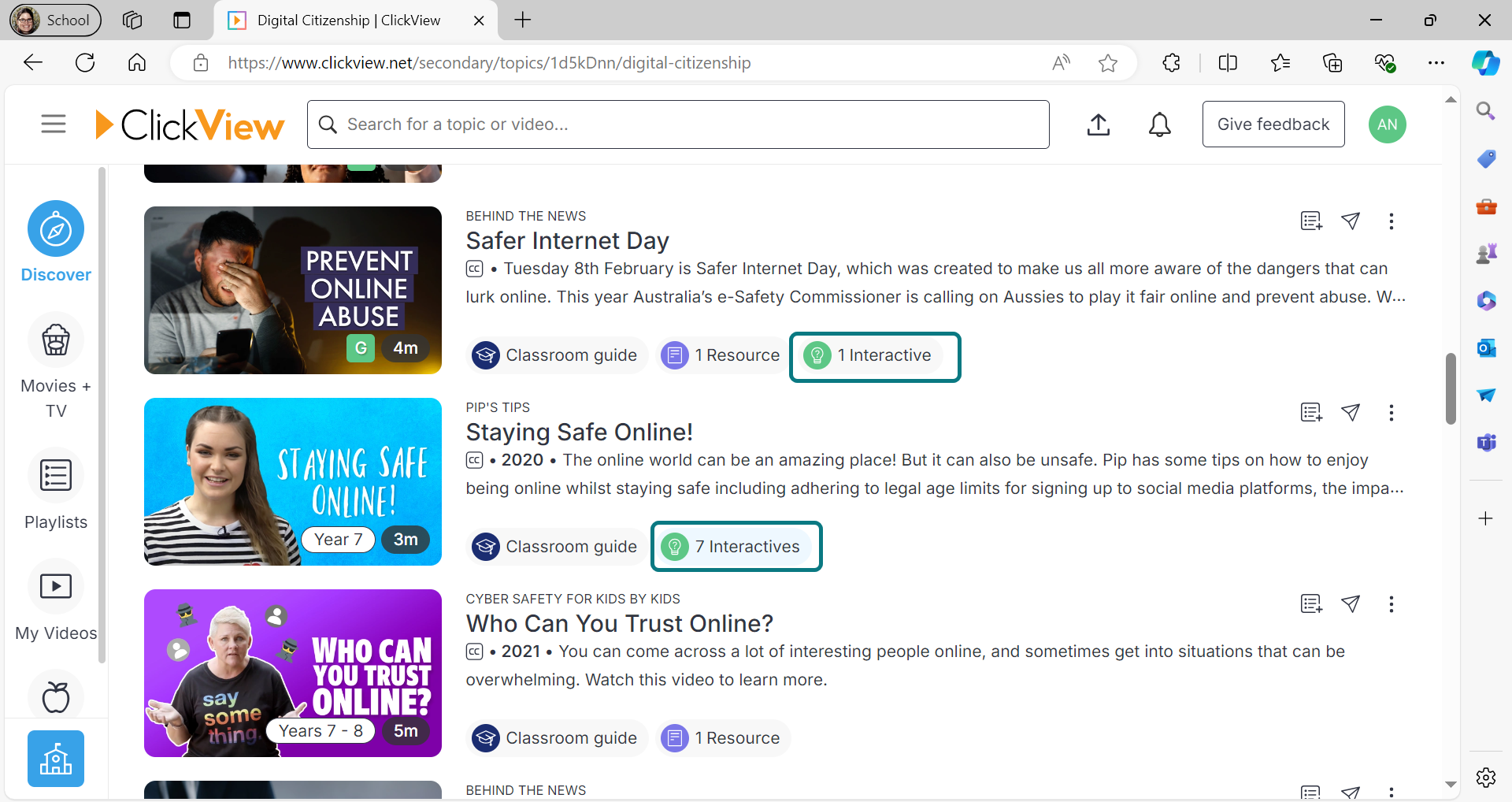
Task: Open Edge sidebar settings gear
Action: [1486, 778]
